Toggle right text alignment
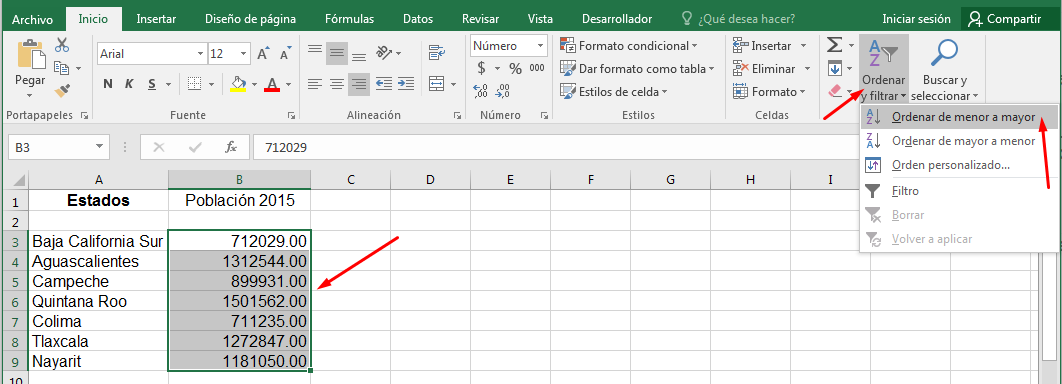Viewport: 1062px width, 384px height. (359, 84)
